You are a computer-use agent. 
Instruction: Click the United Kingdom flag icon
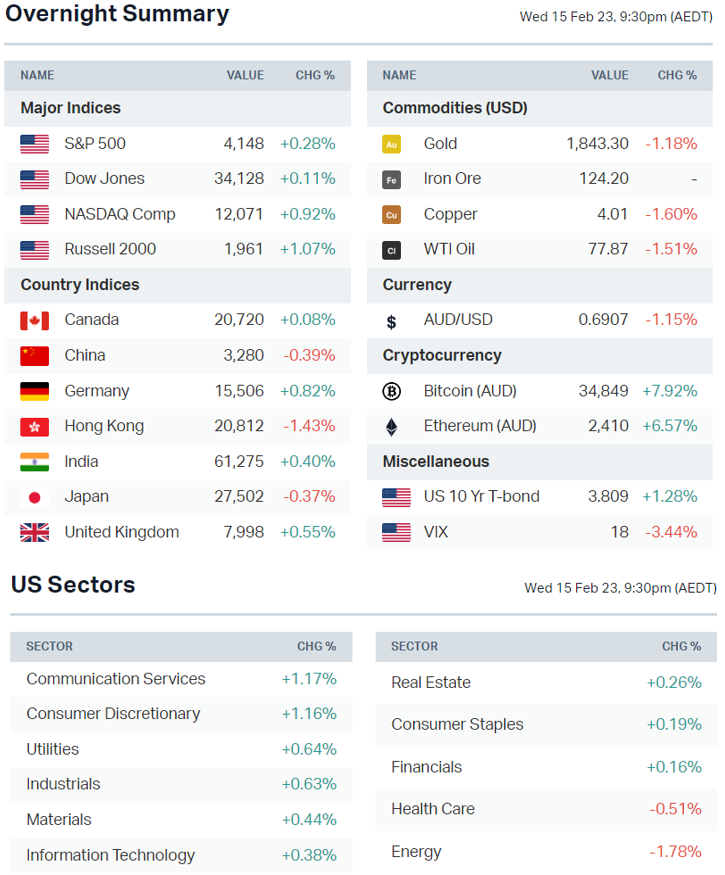tap(34, 533)
